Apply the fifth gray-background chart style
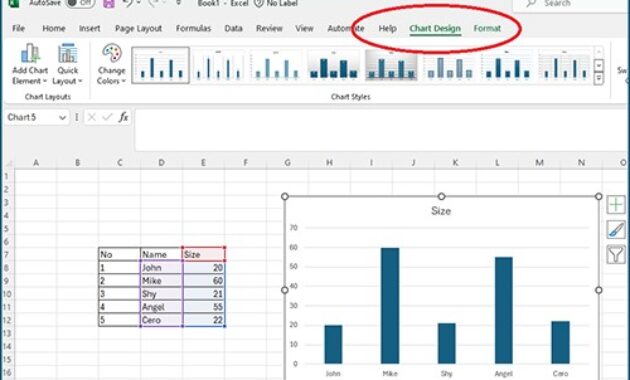Viewport: 630px width, 380px height. (x=391, y=65)
